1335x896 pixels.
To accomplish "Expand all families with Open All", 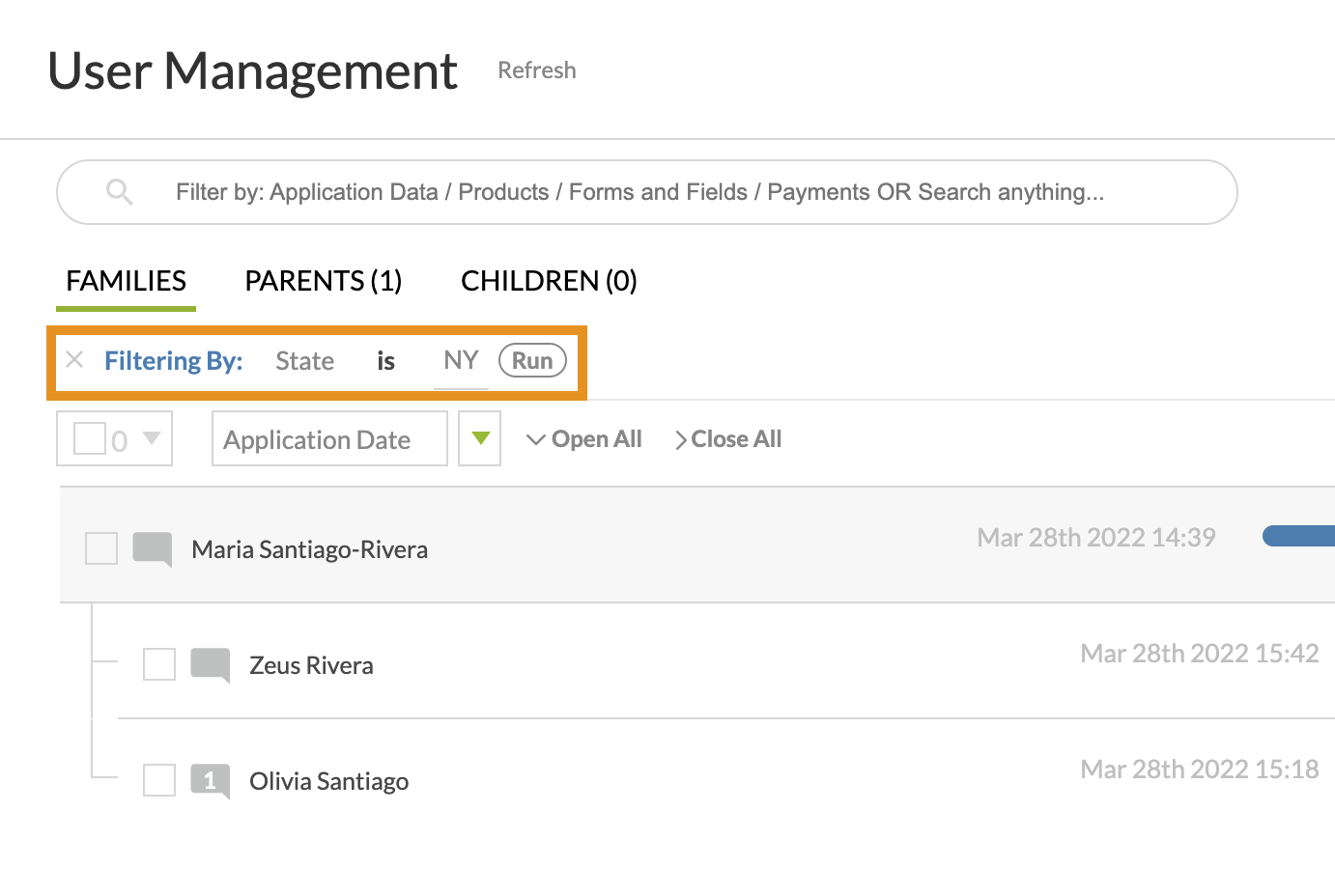I will (x=584, y=439).
